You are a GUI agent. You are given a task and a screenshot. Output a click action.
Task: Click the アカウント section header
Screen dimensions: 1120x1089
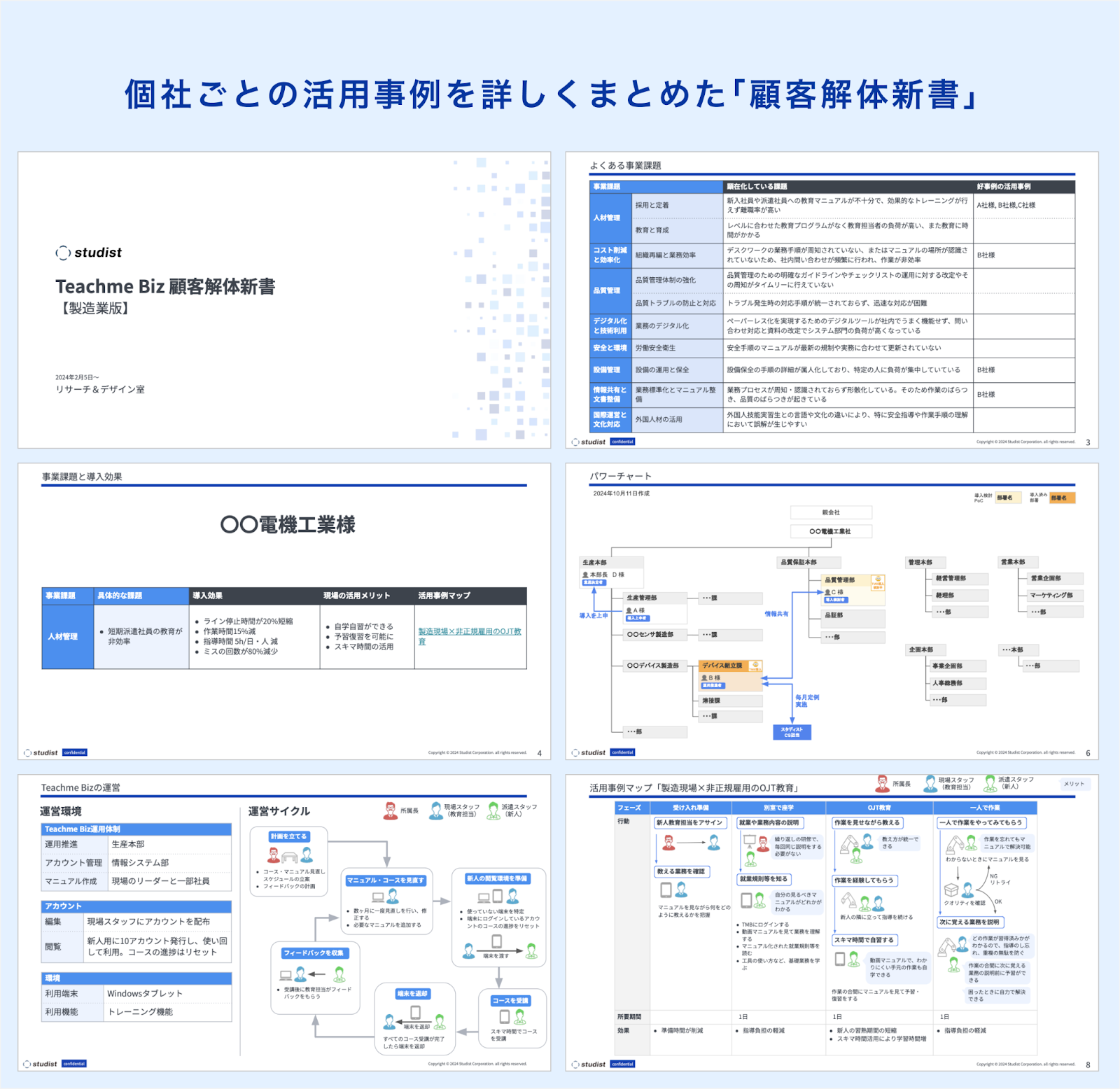click(136, 906)
